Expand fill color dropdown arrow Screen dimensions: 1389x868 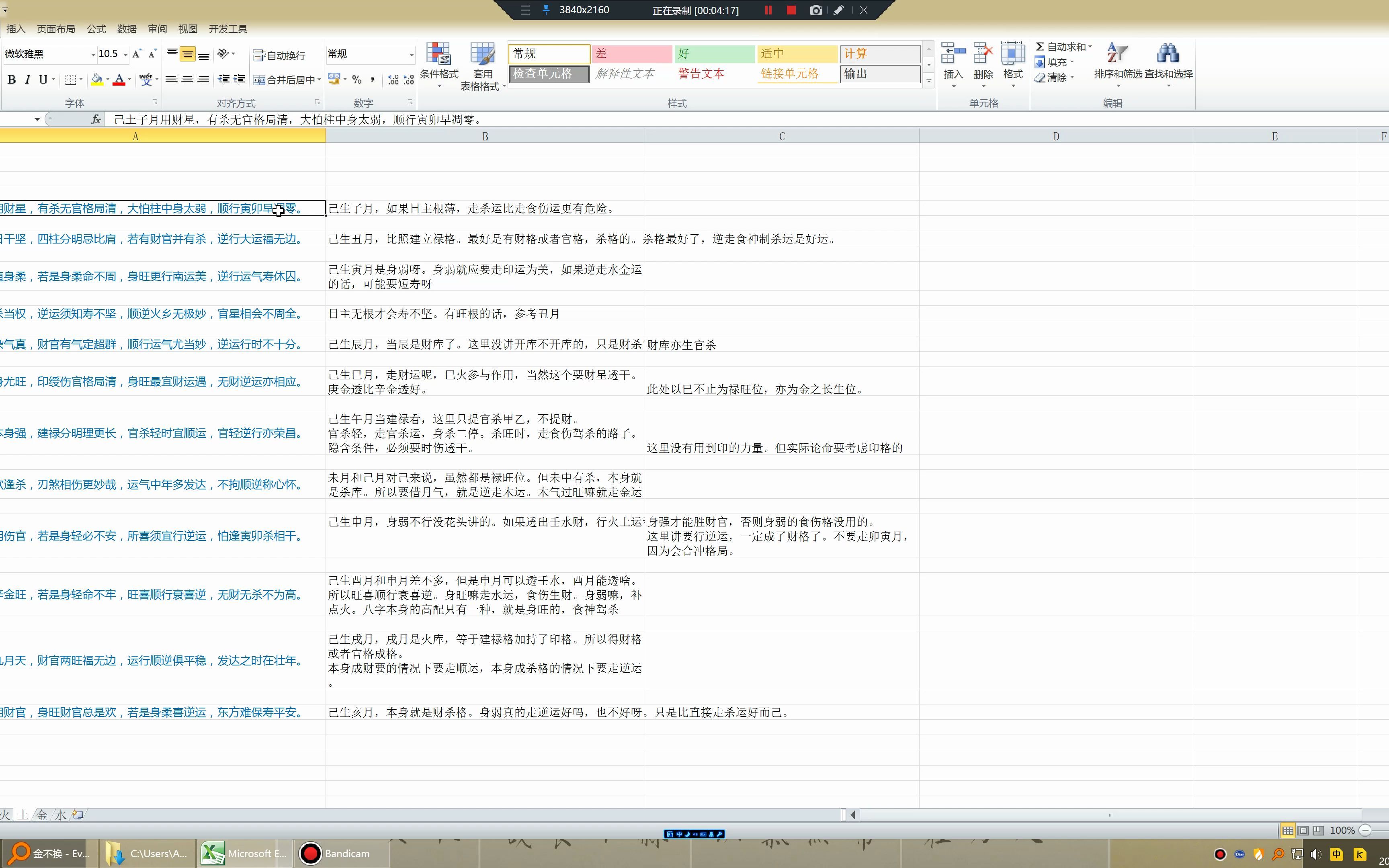coord(108,80)
